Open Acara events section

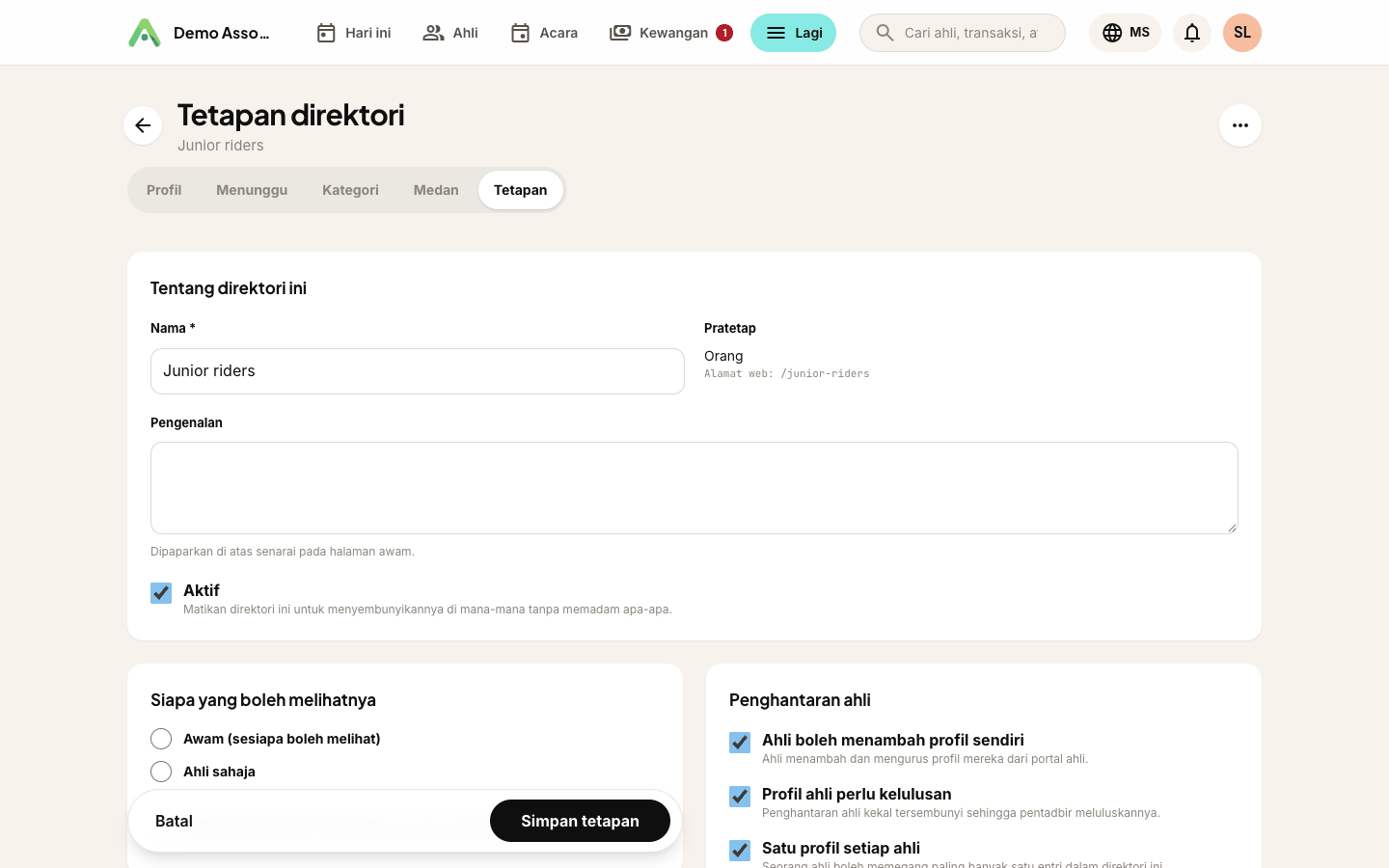pos(544,33)
